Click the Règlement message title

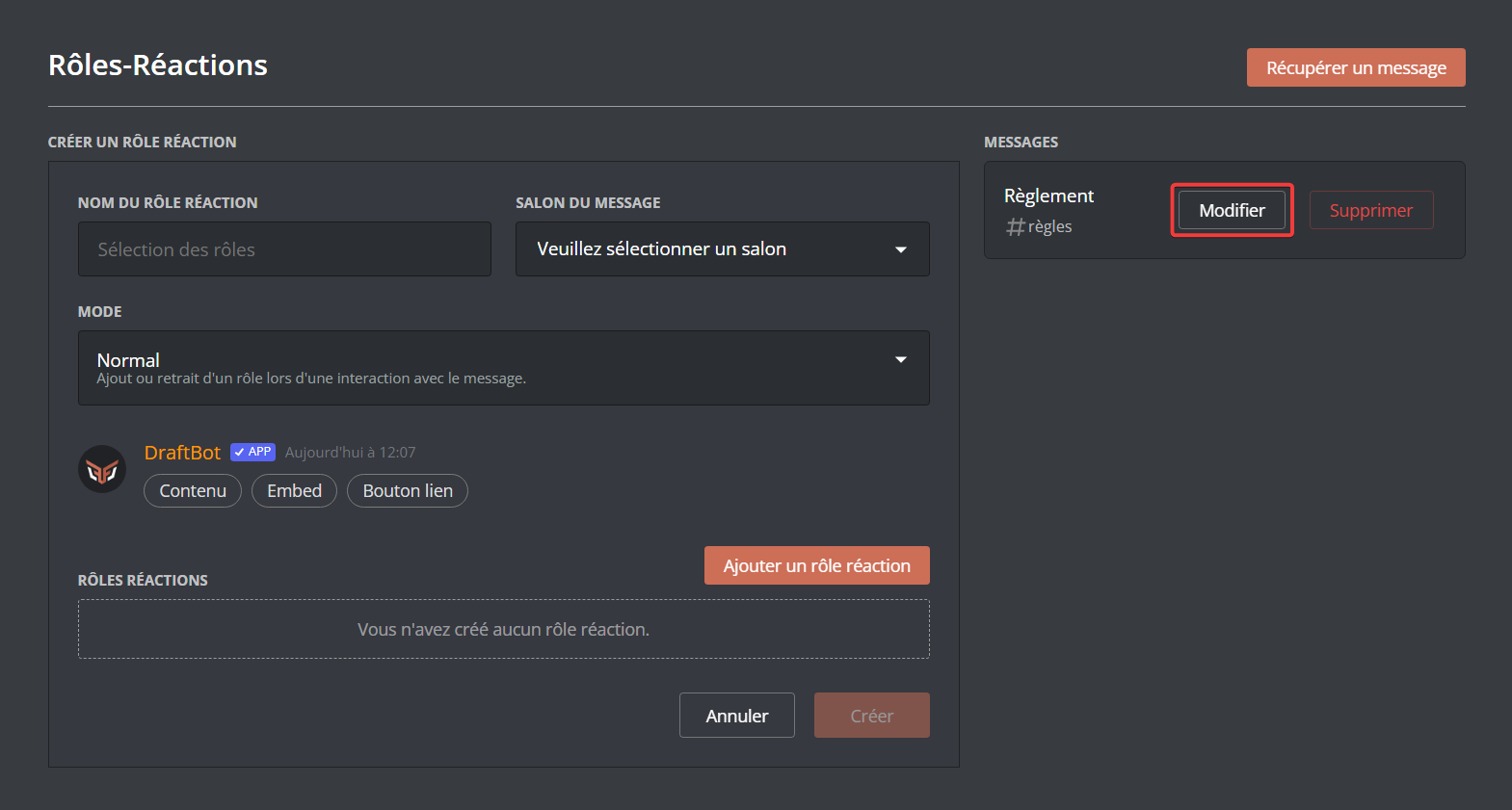(x=1048, y=196)
